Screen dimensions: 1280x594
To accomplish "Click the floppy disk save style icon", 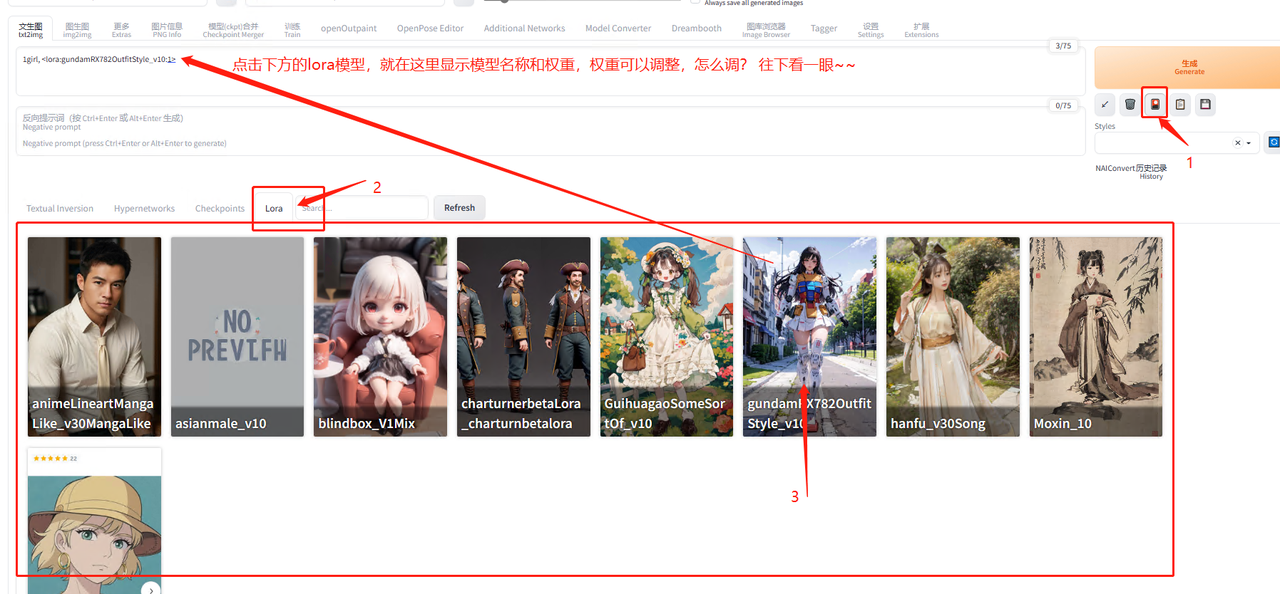I will (x=1205, y=104).
